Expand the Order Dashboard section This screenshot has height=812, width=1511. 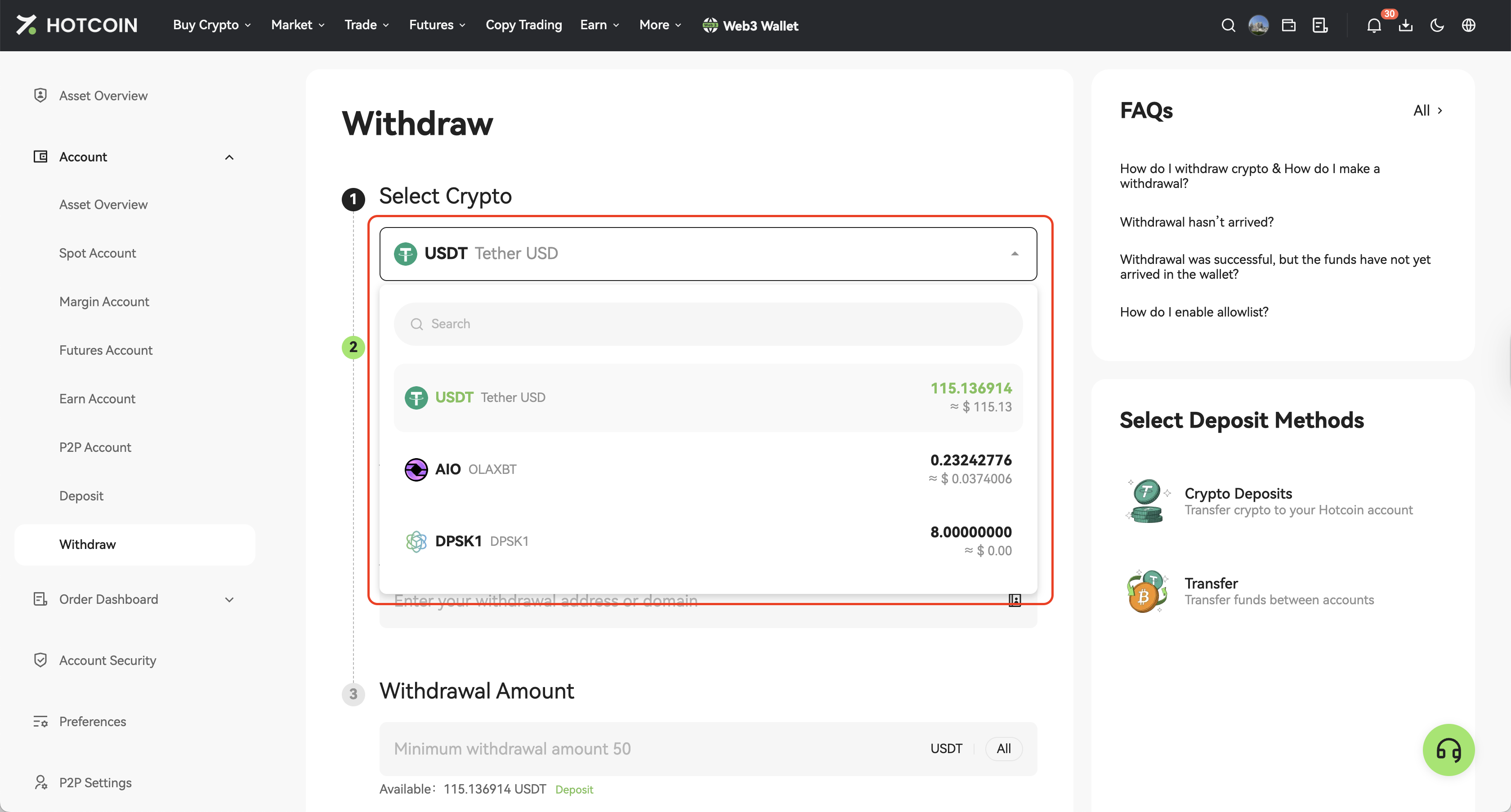(x=229, y=599)
